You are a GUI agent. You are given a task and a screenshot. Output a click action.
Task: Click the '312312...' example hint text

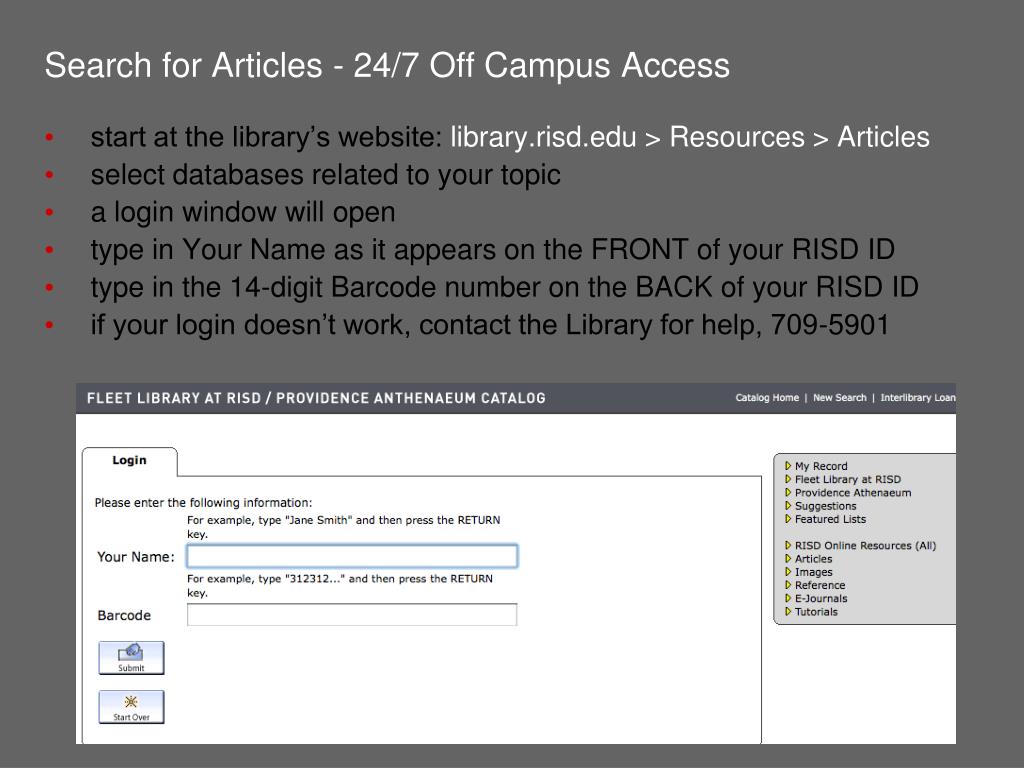click(340, 585)
